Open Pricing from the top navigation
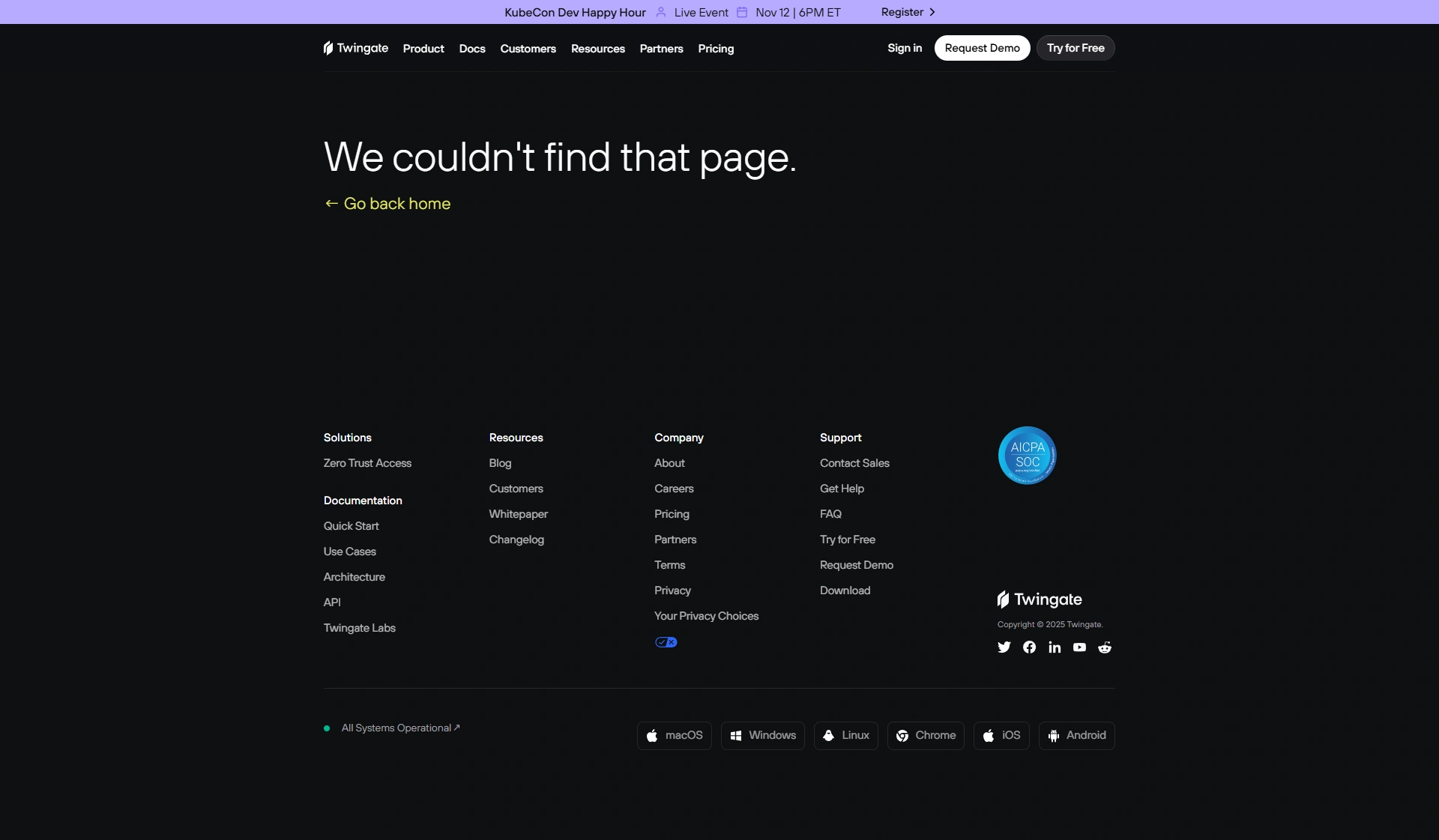Viewport: 1439px width, 840px height. tap(716, 49)
